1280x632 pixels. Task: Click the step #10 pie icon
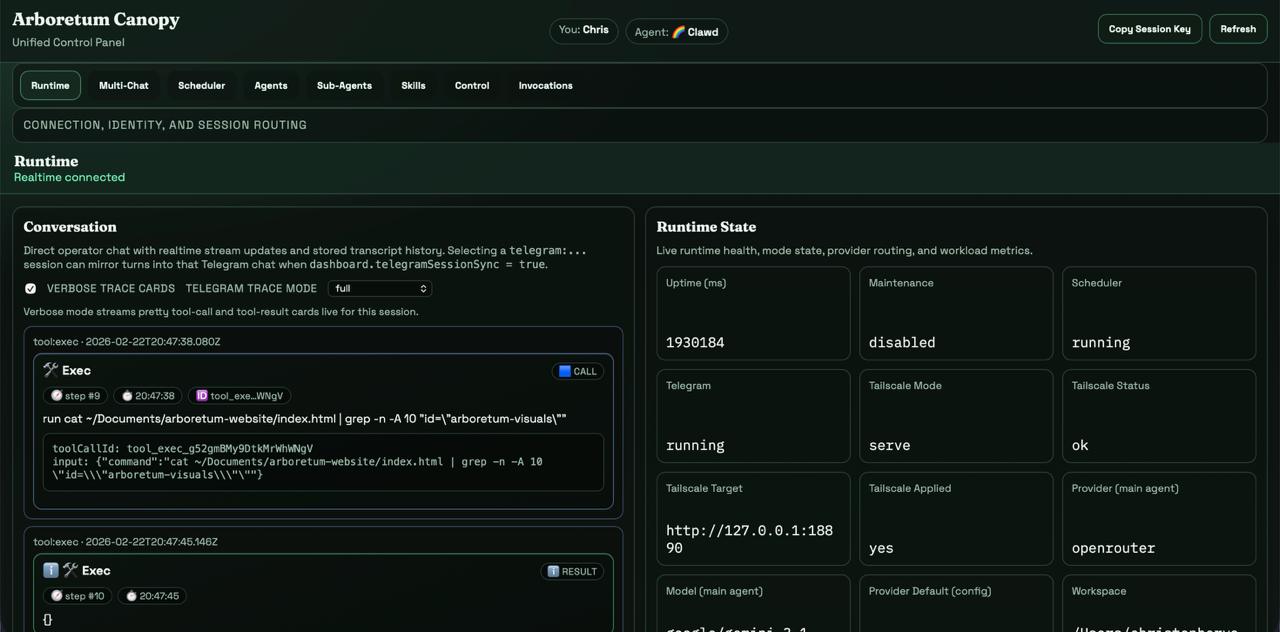(x=58, y=595)
